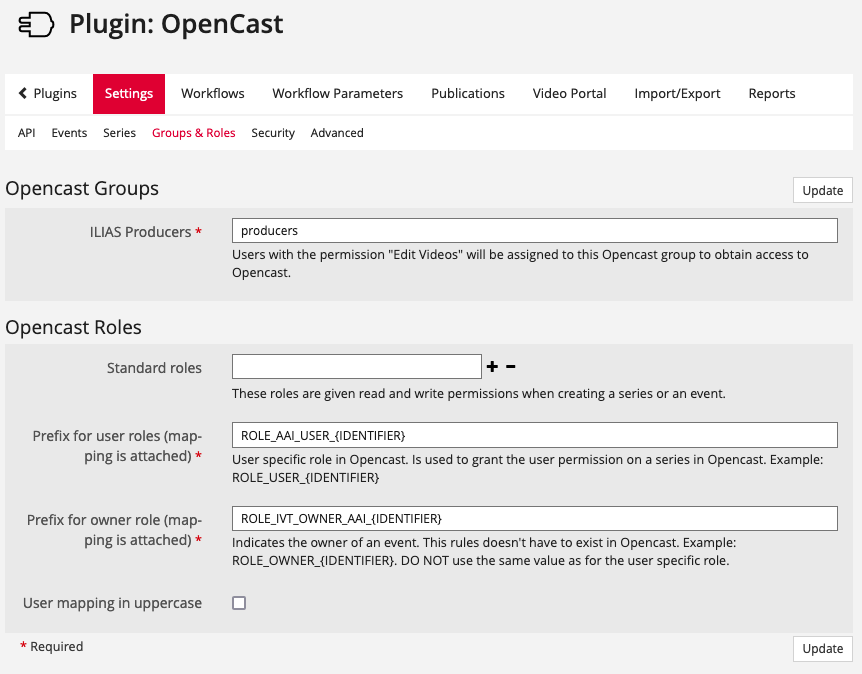This screenshot has height=674, width=862.
Task: Click the Opencast Roles section heading
Action: [74, 328]
